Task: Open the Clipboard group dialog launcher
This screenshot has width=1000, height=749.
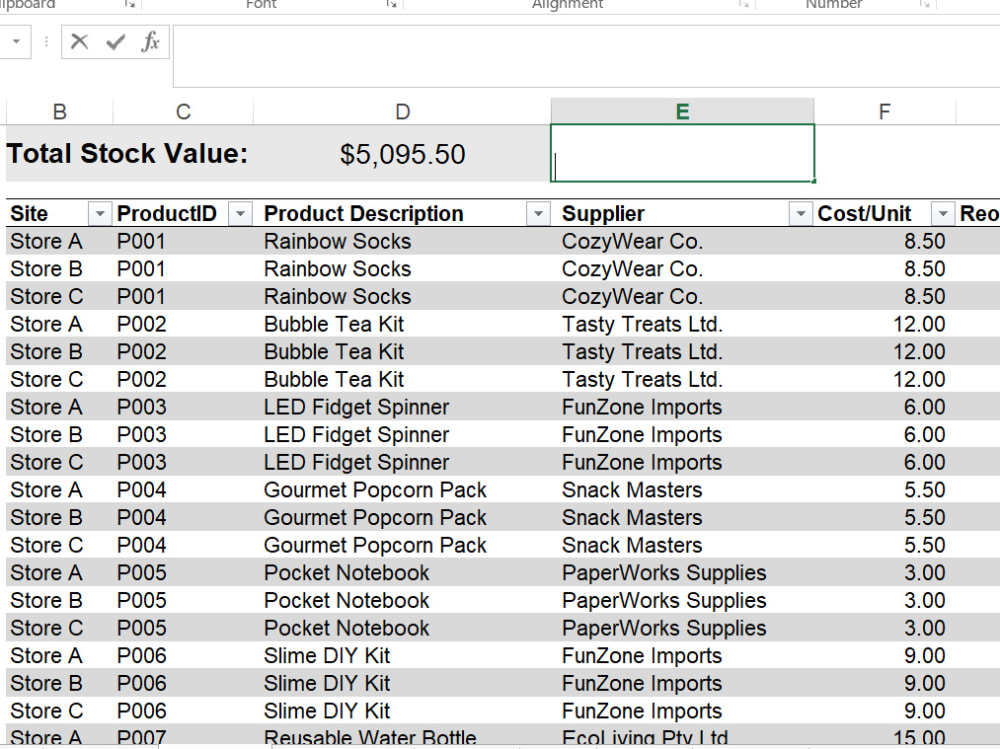Action: click(130, 4)
